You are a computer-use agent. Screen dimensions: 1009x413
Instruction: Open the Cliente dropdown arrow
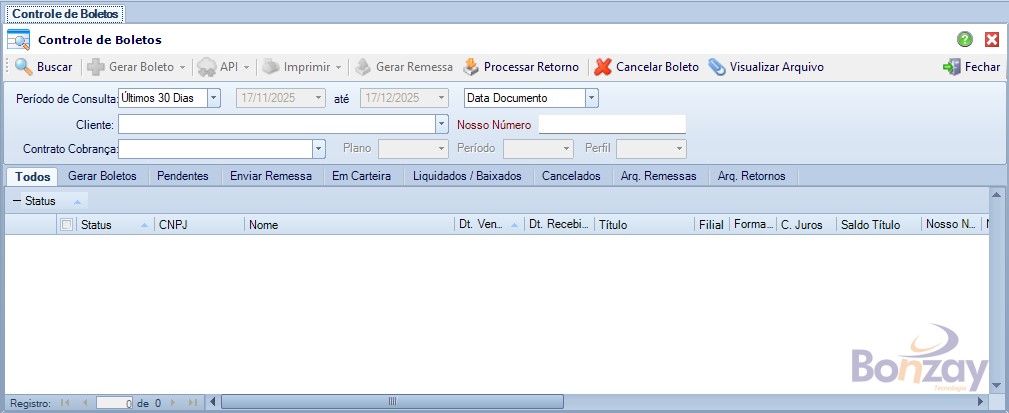[x=441, y=124]
